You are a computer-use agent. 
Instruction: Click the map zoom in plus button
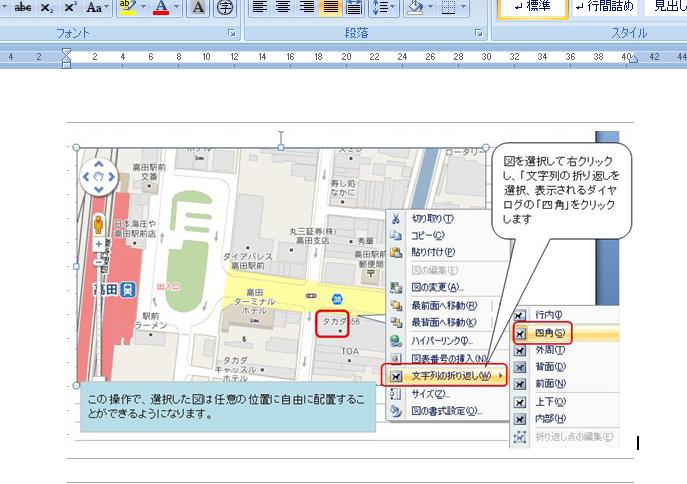point(99,244)
